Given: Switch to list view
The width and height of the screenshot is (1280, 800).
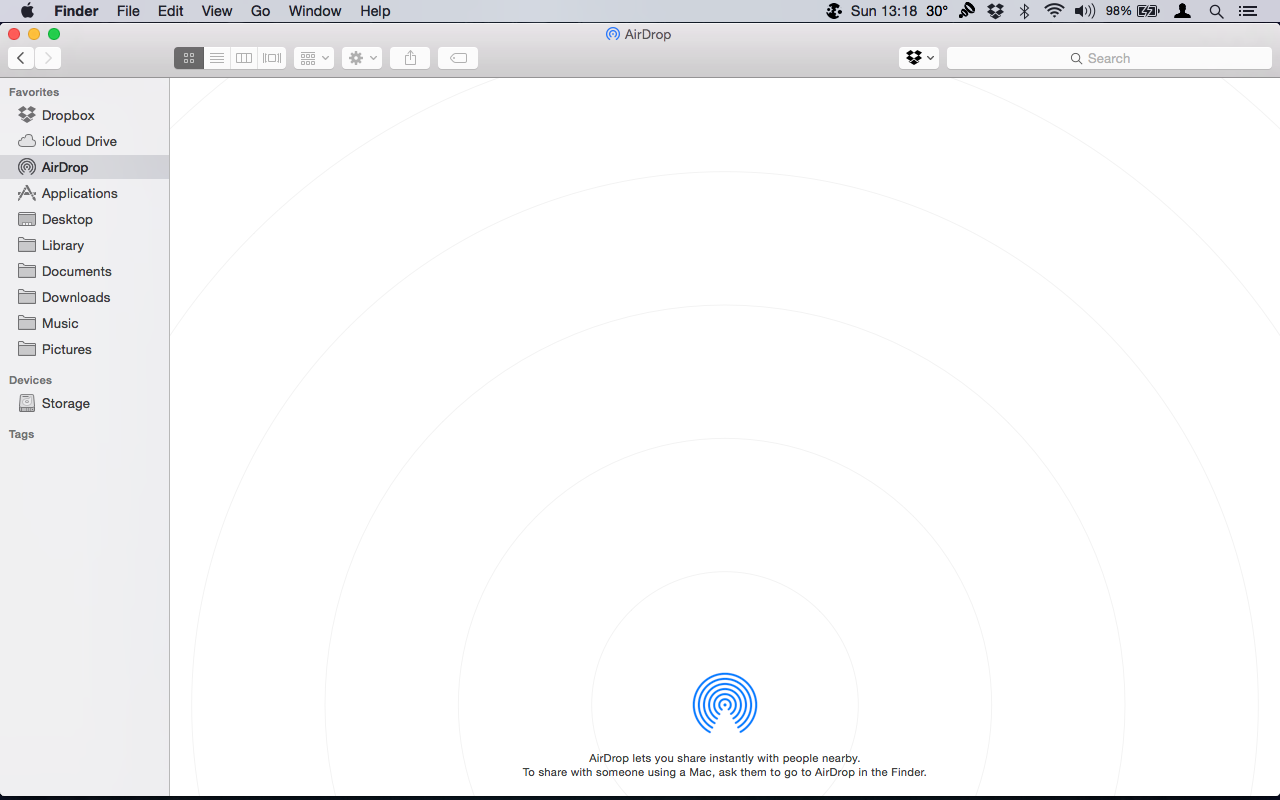Looking at the screenshot, I should 217,58.
